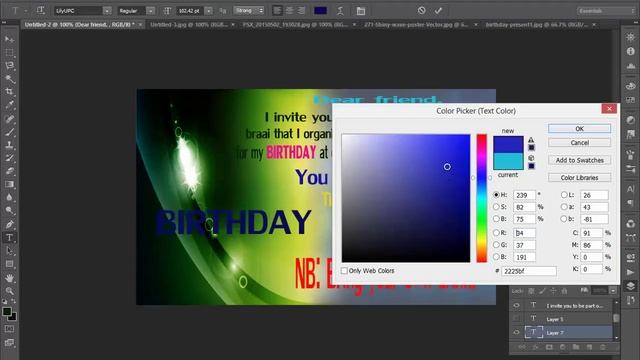Viewport: 640px width, 360px height.
Task: Select the Hand tool
Action: tap(9, 278)
